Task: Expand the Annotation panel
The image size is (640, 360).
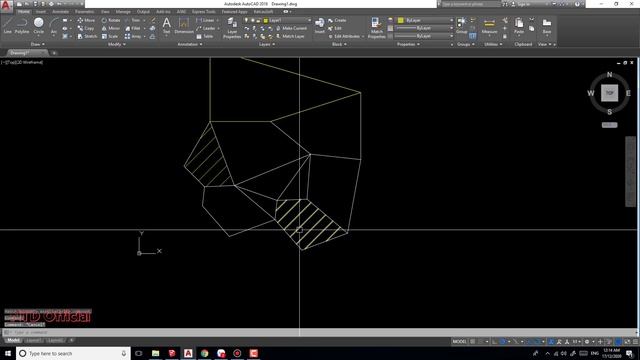Action: tap(190, 44)
